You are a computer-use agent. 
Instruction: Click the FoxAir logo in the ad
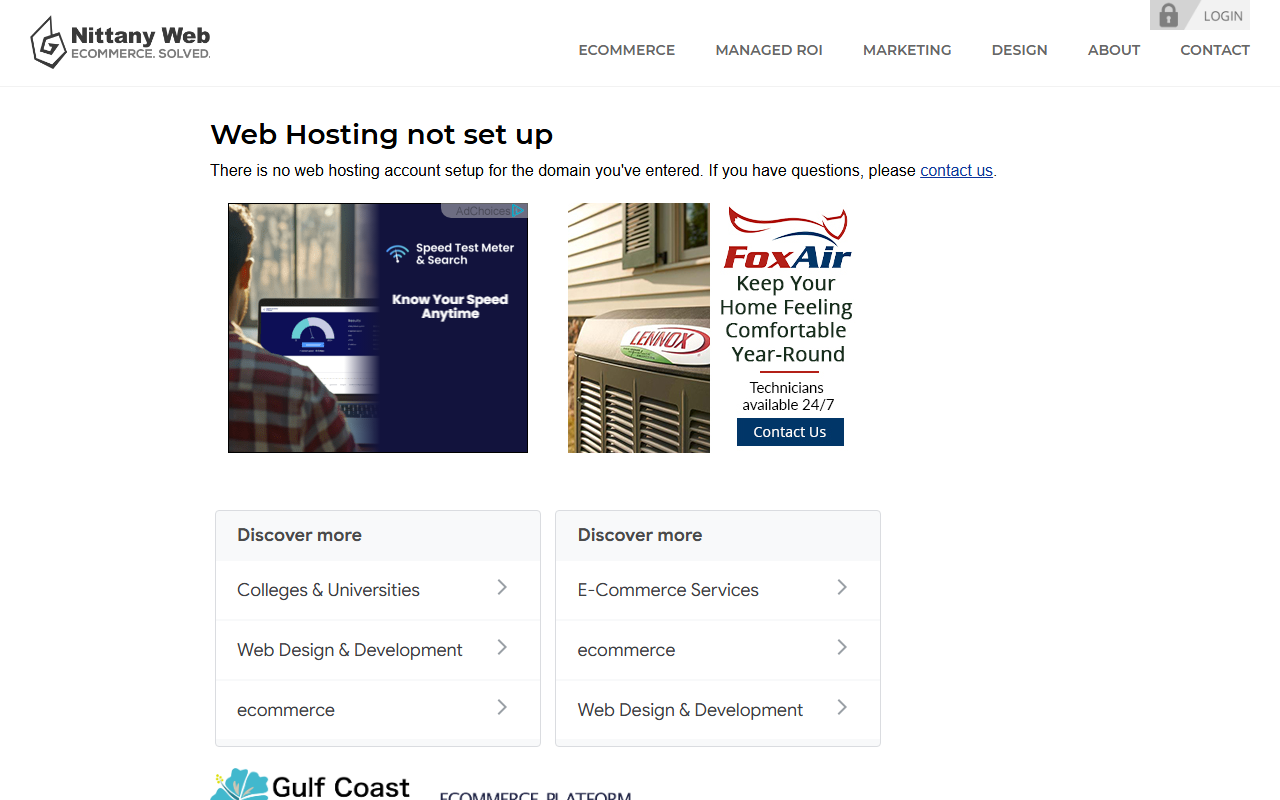788,238
